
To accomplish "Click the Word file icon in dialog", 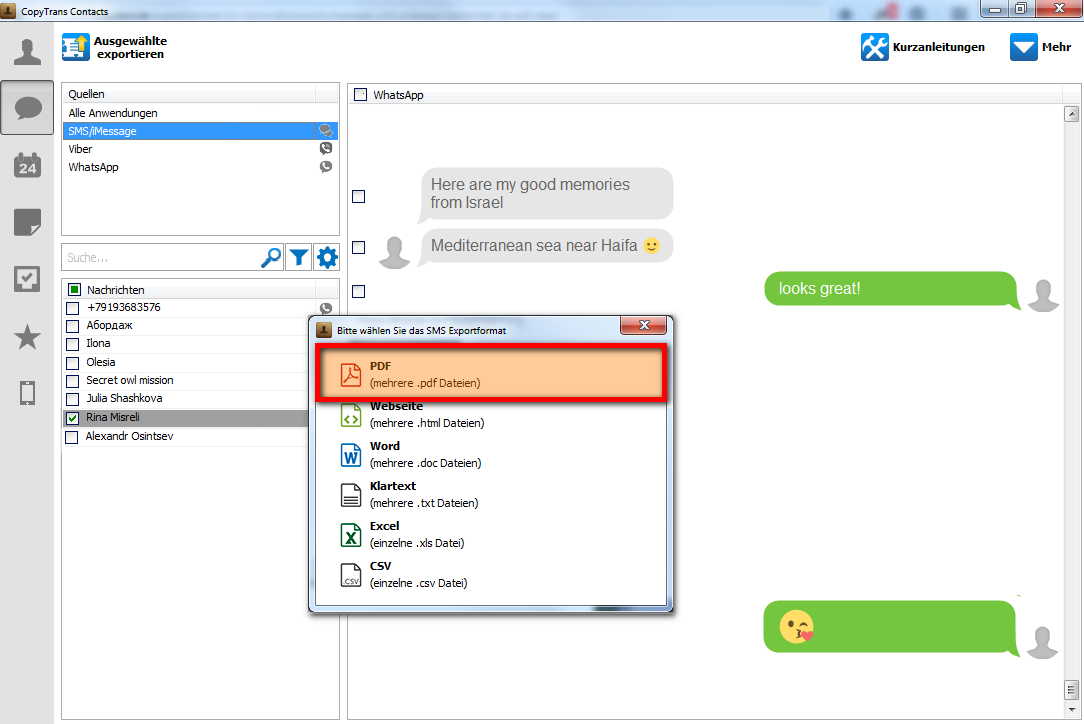I will [x=351, y=454].
